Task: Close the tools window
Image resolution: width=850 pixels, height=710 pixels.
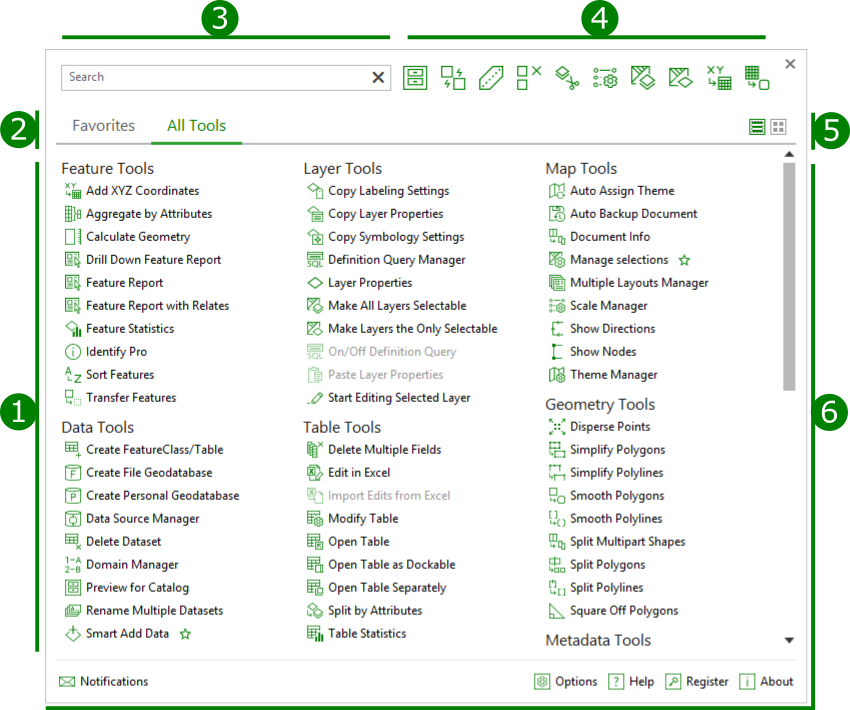Action: [x=790, y=64]
